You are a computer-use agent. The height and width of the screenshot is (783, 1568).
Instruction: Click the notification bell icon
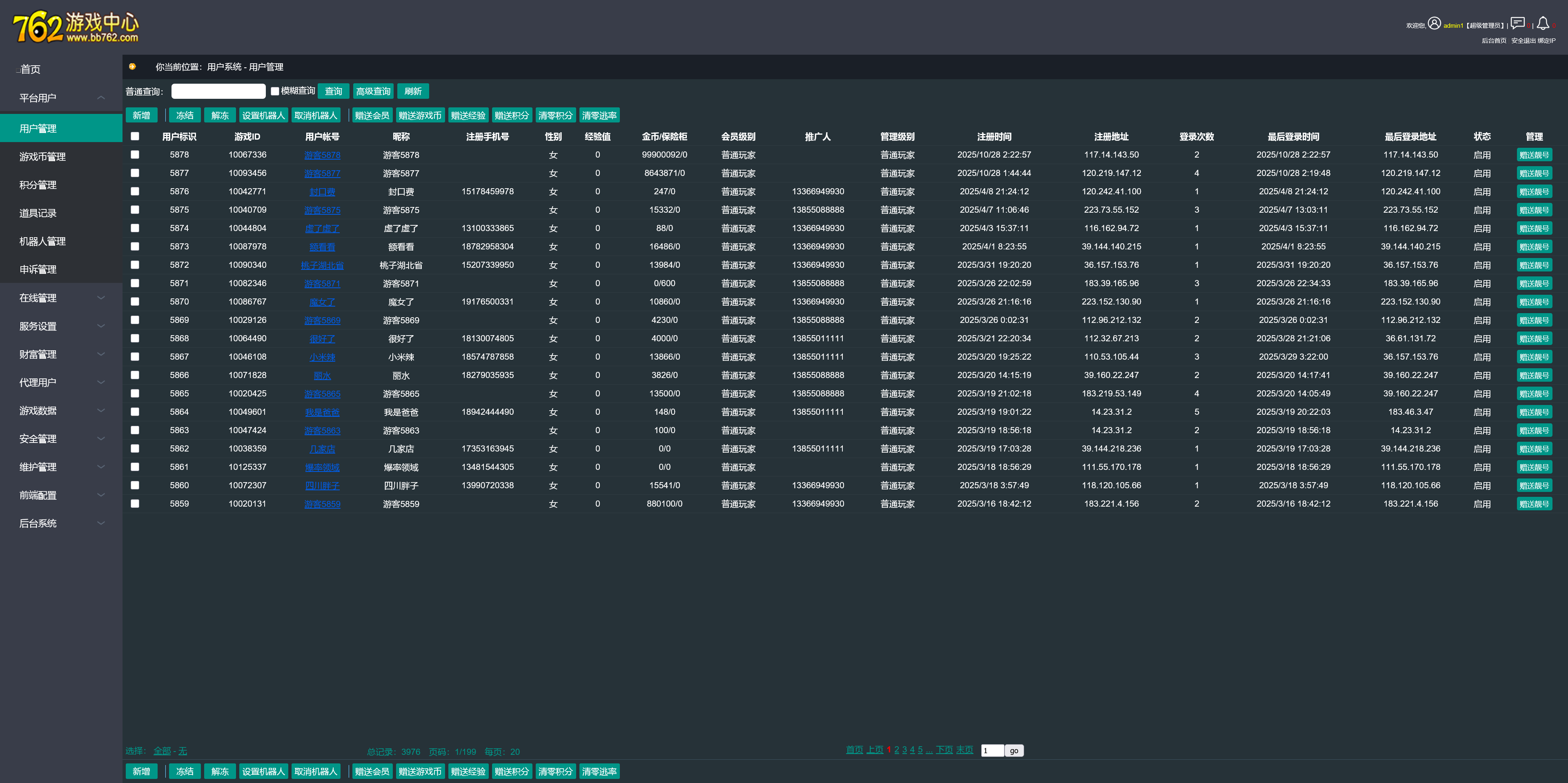point(1542,23)
